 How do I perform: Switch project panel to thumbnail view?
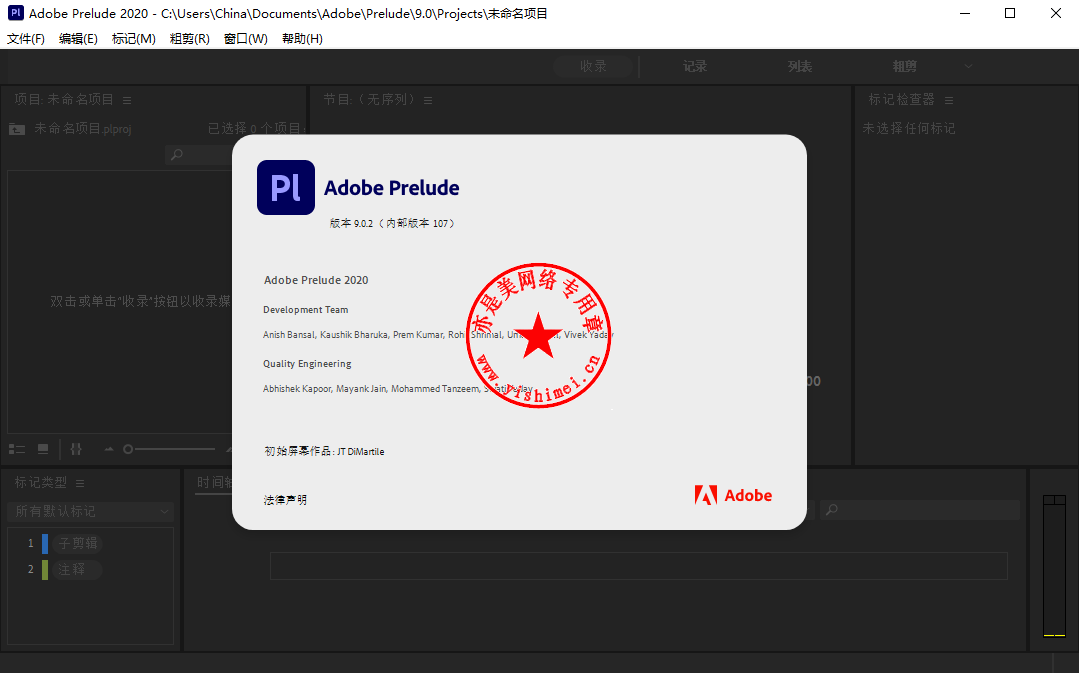coord(43,449)
